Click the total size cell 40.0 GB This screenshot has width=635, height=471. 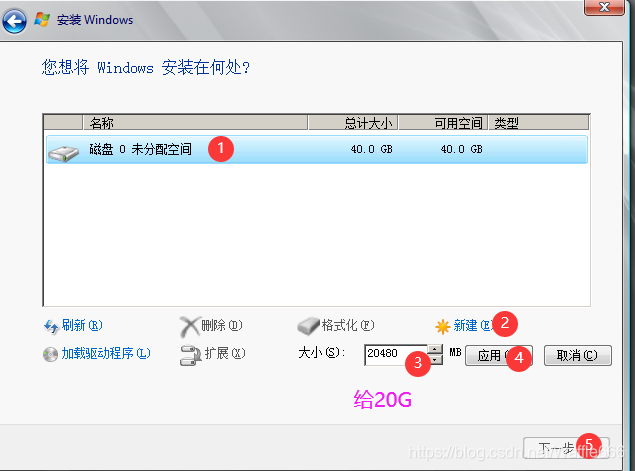coord(371,149)
